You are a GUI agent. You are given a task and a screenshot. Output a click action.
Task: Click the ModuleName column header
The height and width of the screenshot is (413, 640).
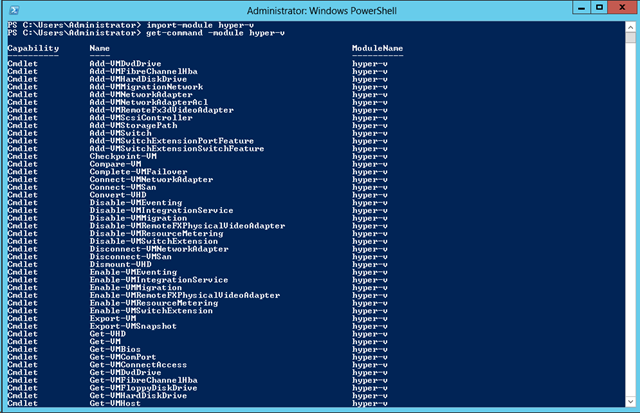pyautogui.click(x=378, y=48)
